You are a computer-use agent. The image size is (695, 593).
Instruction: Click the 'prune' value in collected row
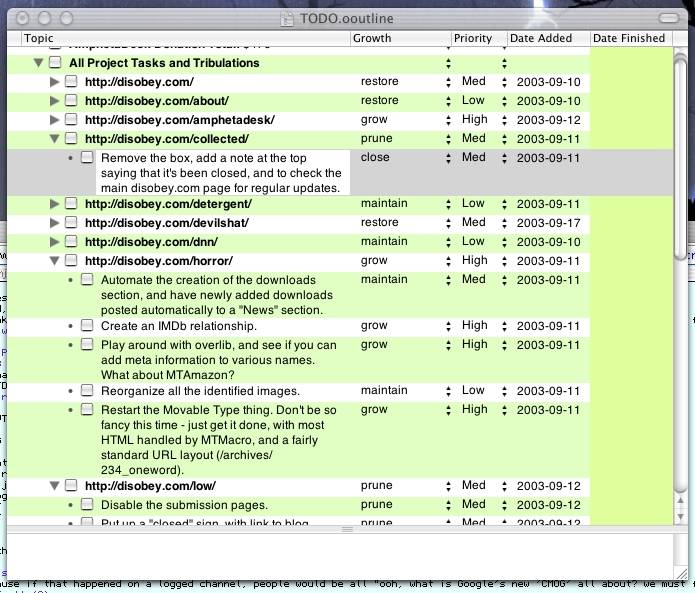(376, 138)
